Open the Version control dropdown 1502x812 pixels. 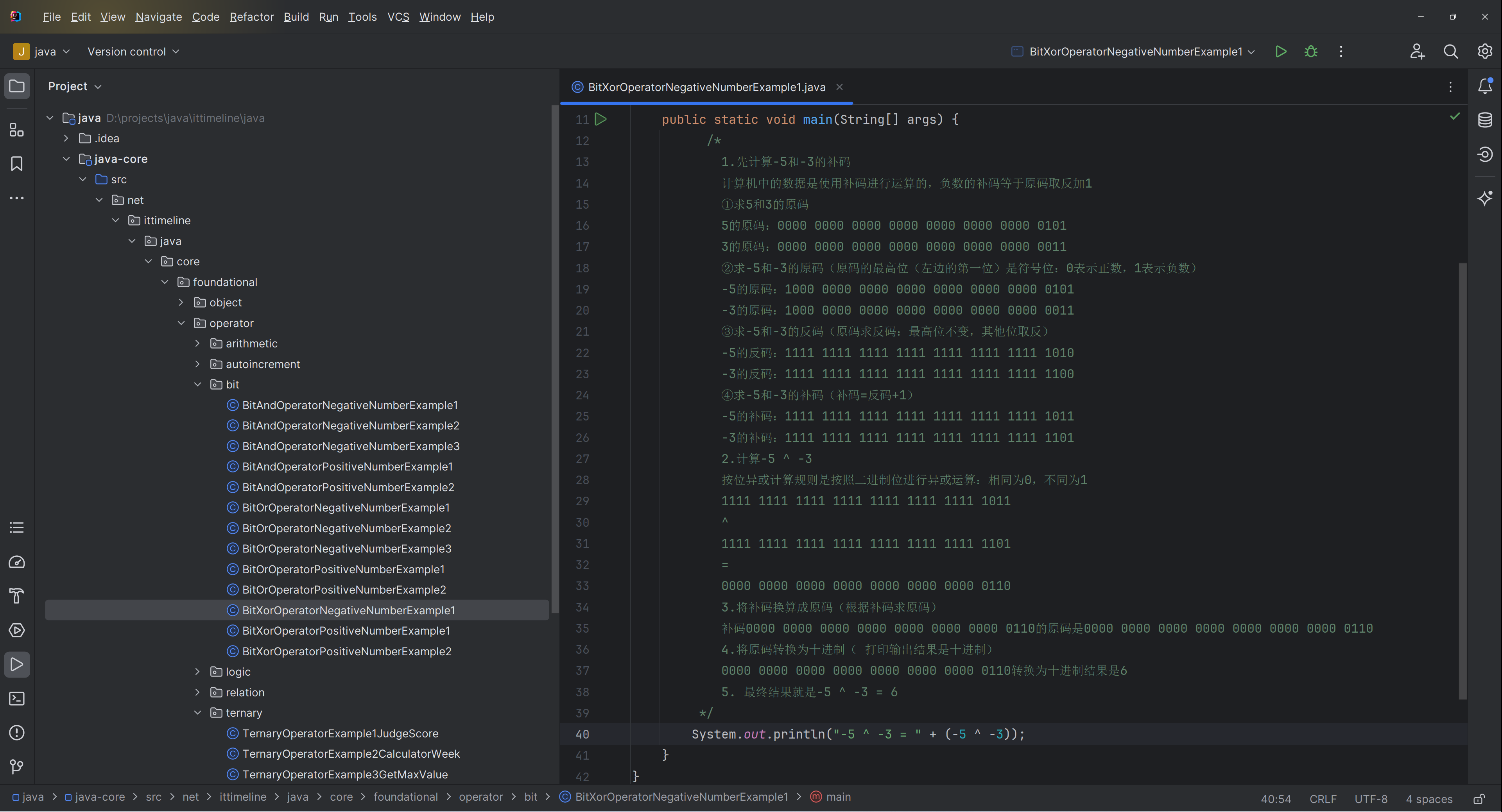click(x=134, y=51)
